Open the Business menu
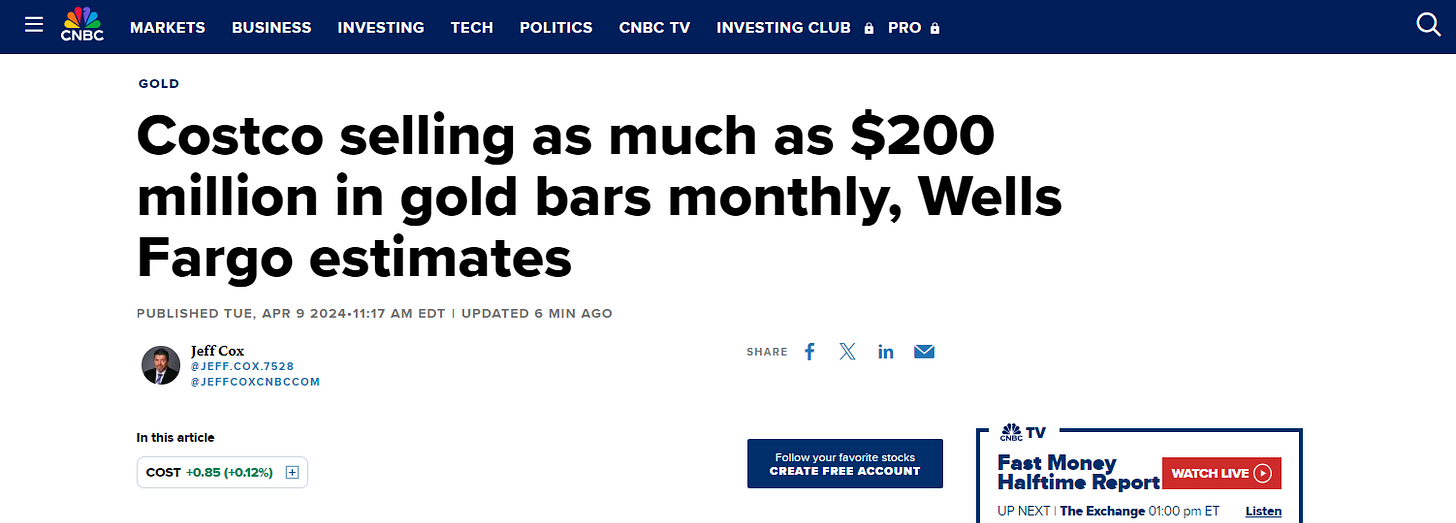Viewport: 1456px width, 523px height. tap(271, 28)
